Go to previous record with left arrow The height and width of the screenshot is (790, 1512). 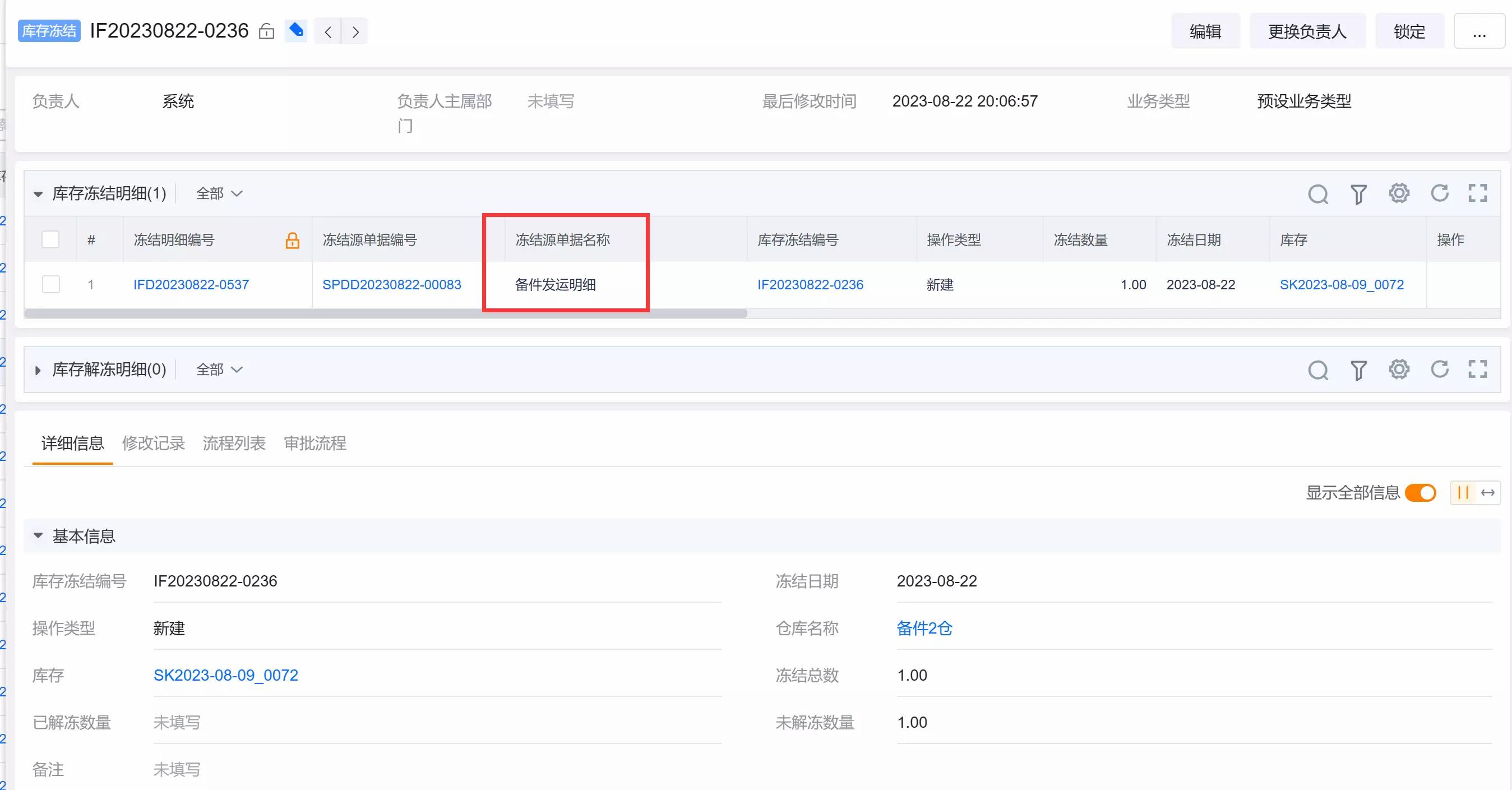[328, 31]
